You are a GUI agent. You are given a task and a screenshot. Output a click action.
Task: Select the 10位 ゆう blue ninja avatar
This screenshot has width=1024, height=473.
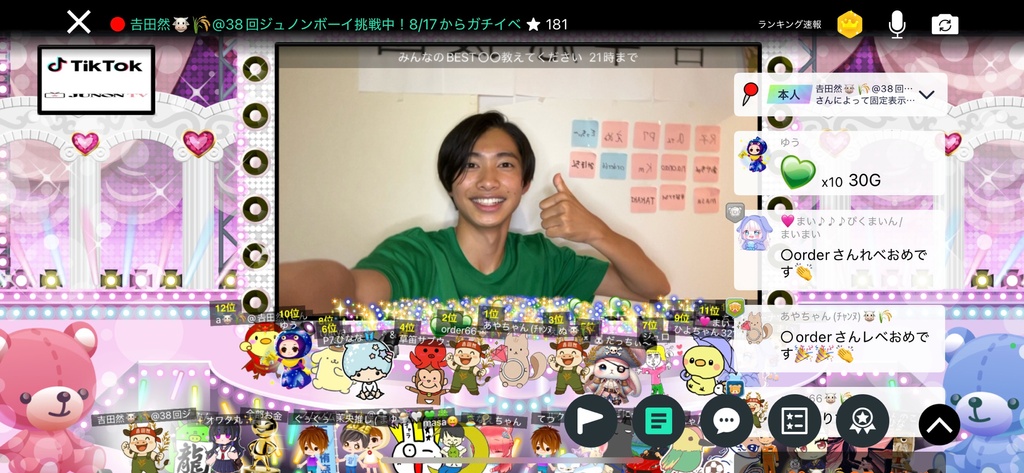tap(294, 359)
